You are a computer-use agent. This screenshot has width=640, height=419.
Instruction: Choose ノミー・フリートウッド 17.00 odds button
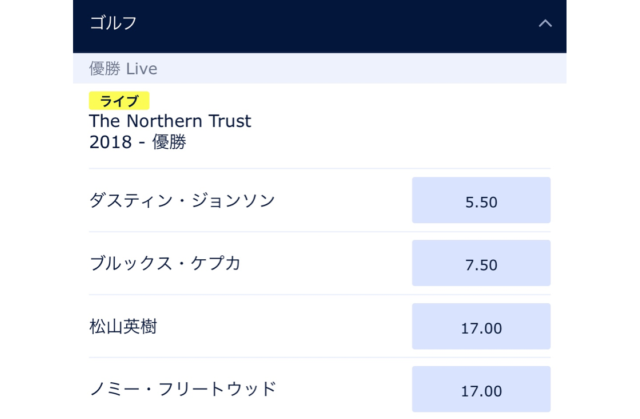[x=481, y=389]
